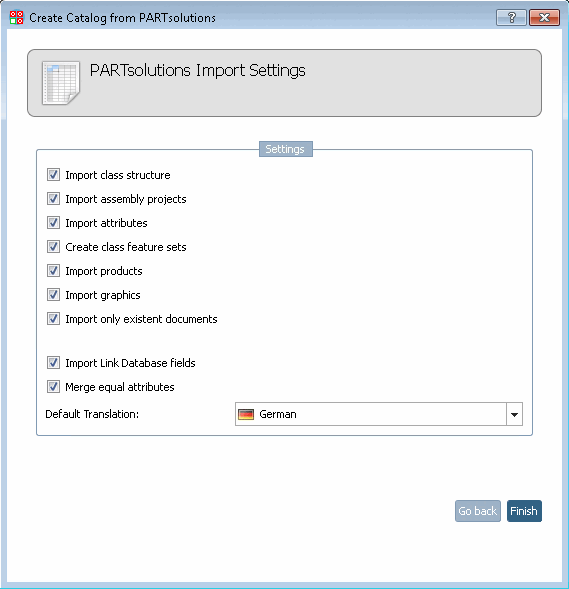Viewport: 569px width, 589px height.
Task: Uncheck Create class feature sets
Action: [x=53, y=247]
